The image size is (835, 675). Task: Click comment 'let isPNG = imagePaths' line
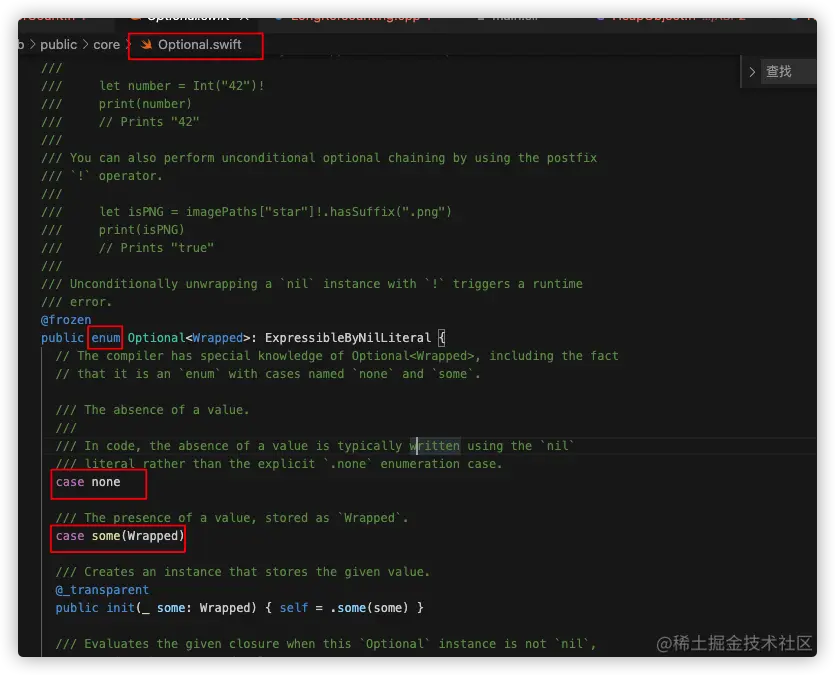coord(275,212)
